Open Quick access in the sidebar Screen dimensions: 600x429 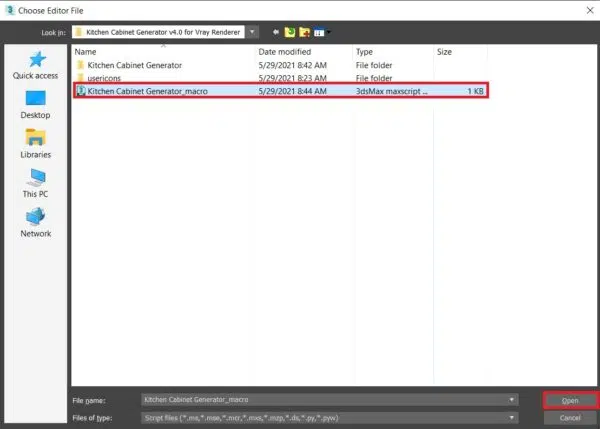tap(36, 65)
